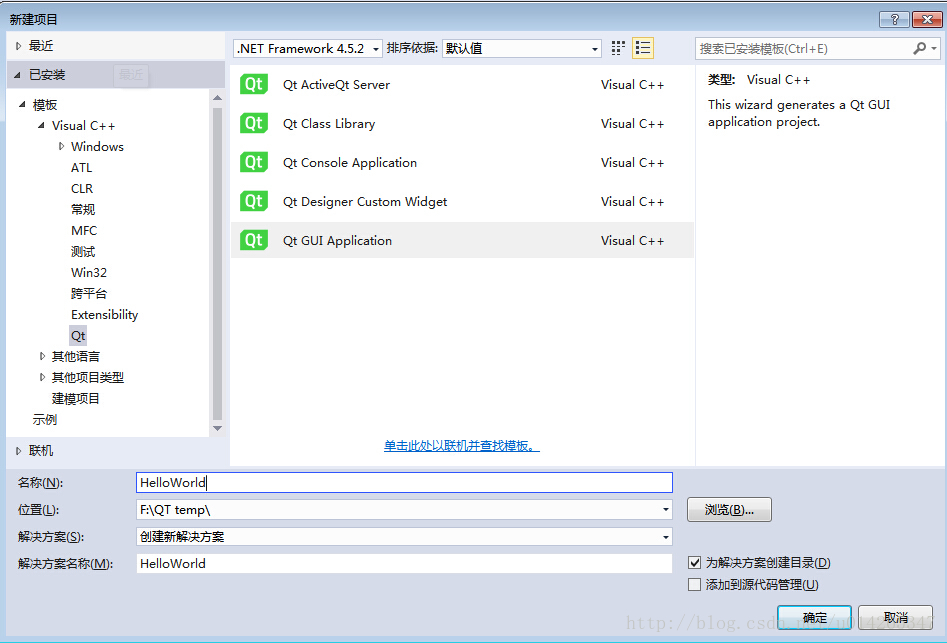Select Qt Designer Custom Widget name
The height and width of the screenshot is (643, 947).
pos(365,201)
